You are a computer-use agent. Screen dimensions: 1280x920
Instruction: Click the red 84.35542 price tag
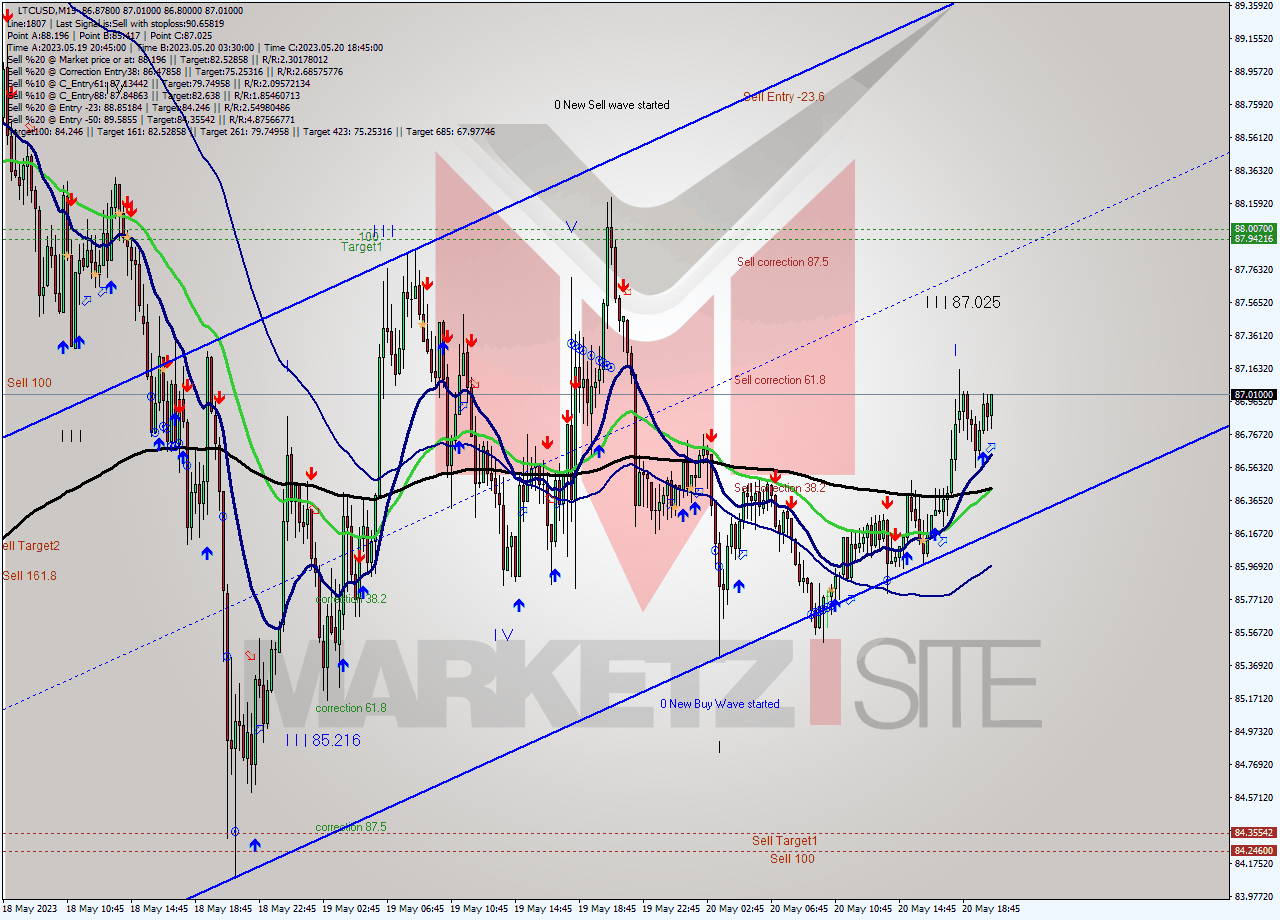coord(1254,832)
